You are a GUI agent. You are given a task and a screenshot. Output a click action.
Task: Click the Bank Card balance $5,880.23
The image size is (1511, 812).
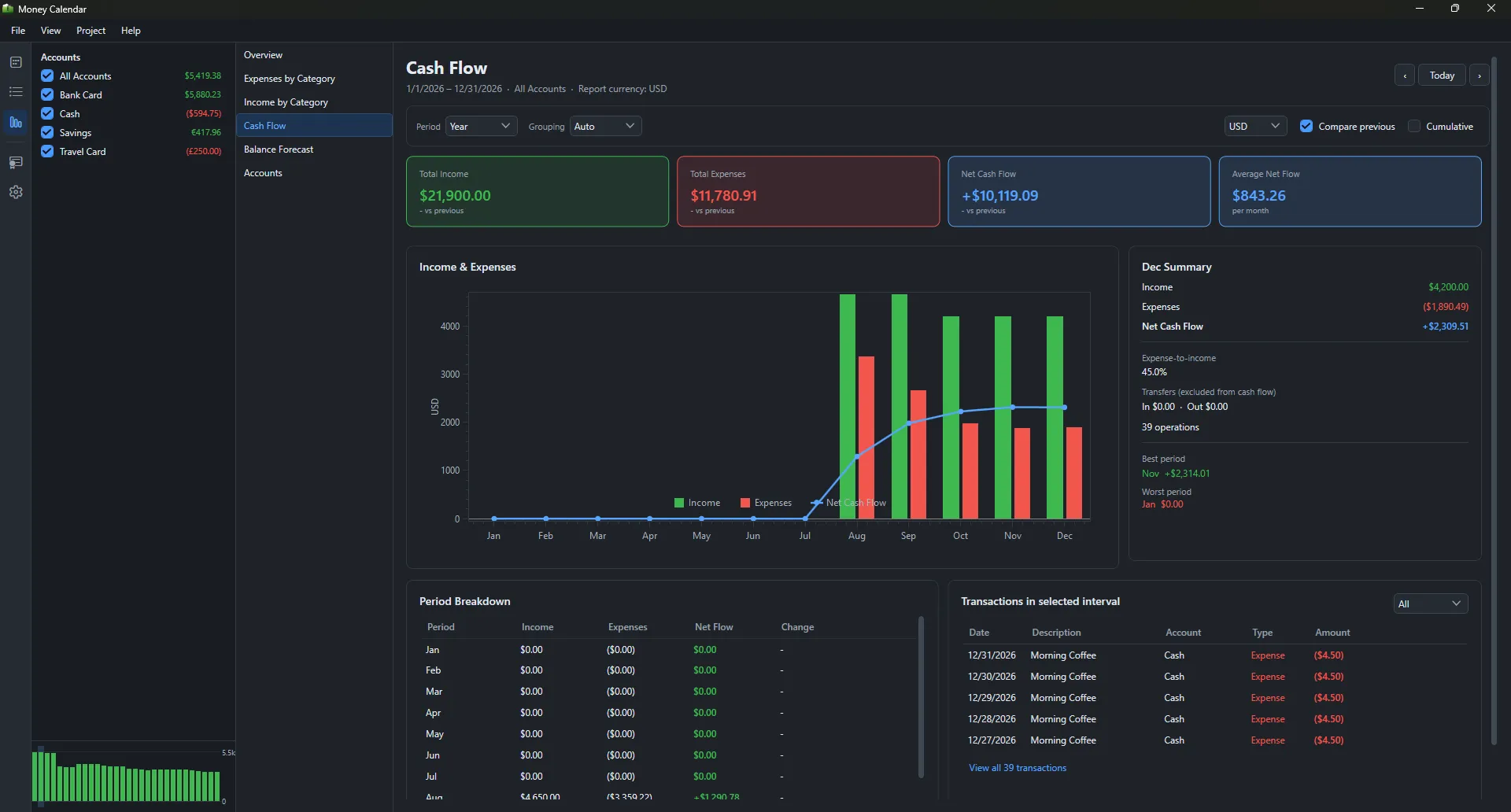[202, 94]
